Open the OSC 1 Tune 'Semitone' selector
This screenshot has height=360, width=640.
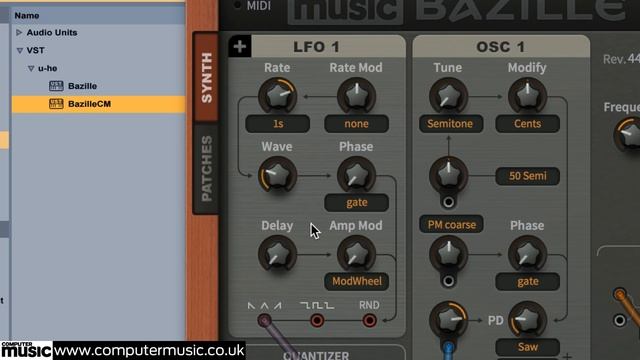[x=451, y=124]
